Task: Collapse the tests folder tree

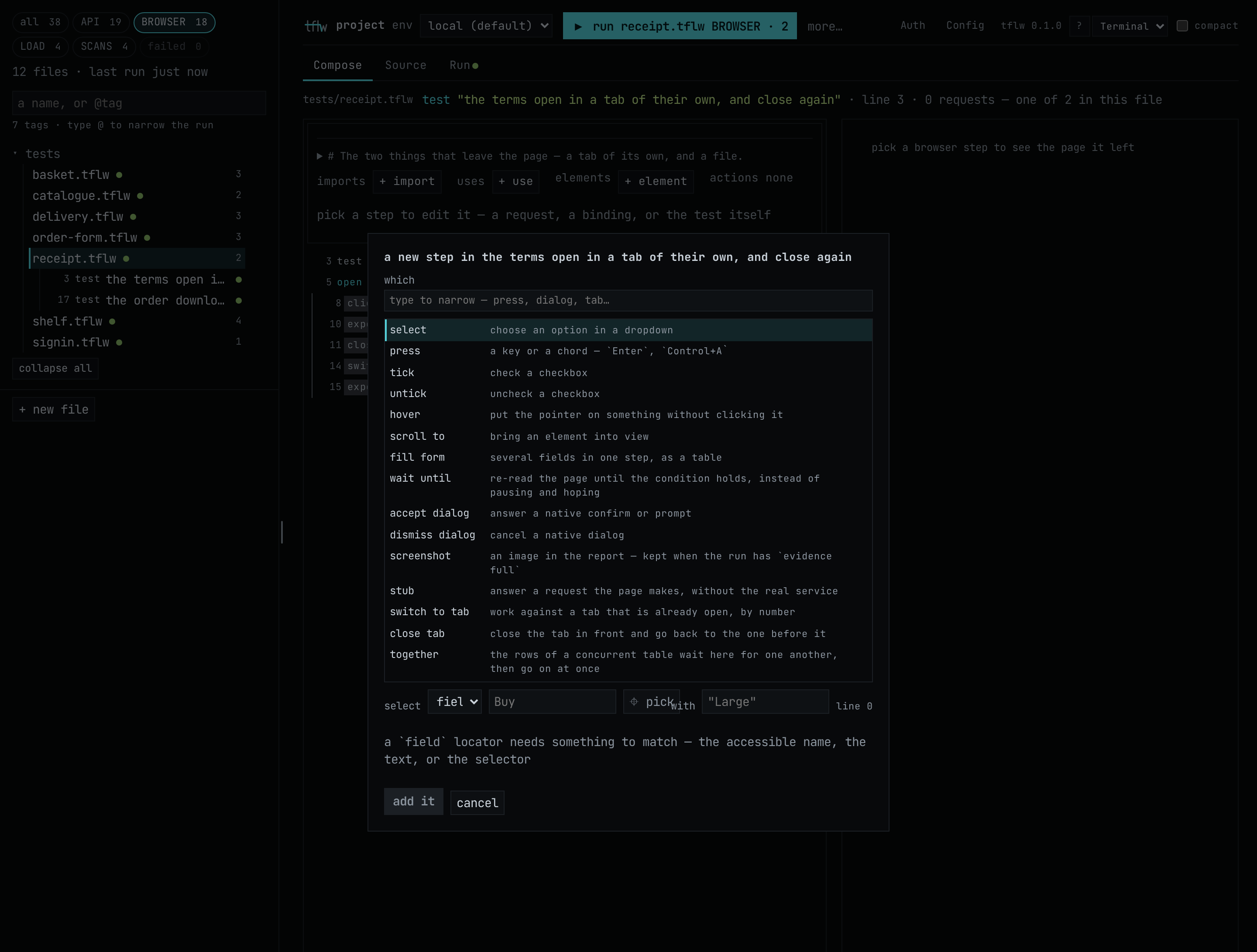Action: [15, 154]
